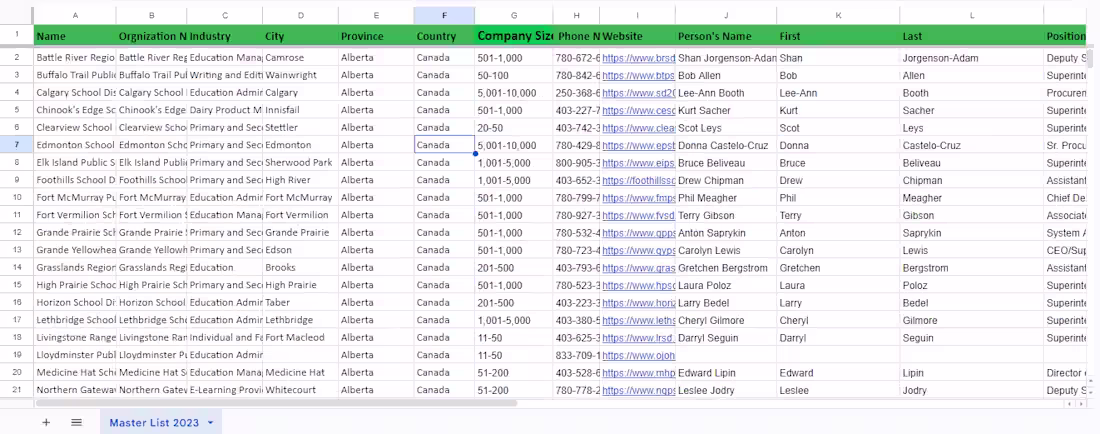Click the Person's Name header cell
The image size is (1100, 434).
[x=726, y=36]
